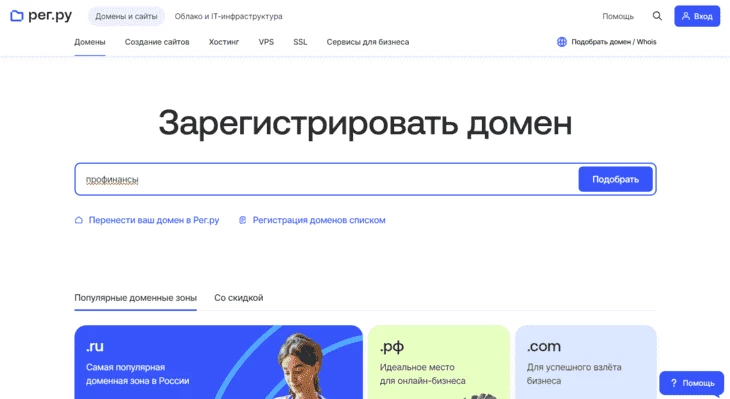Switch to the Со скидкой tab
730x399 pixels.
tap(238, 298)
